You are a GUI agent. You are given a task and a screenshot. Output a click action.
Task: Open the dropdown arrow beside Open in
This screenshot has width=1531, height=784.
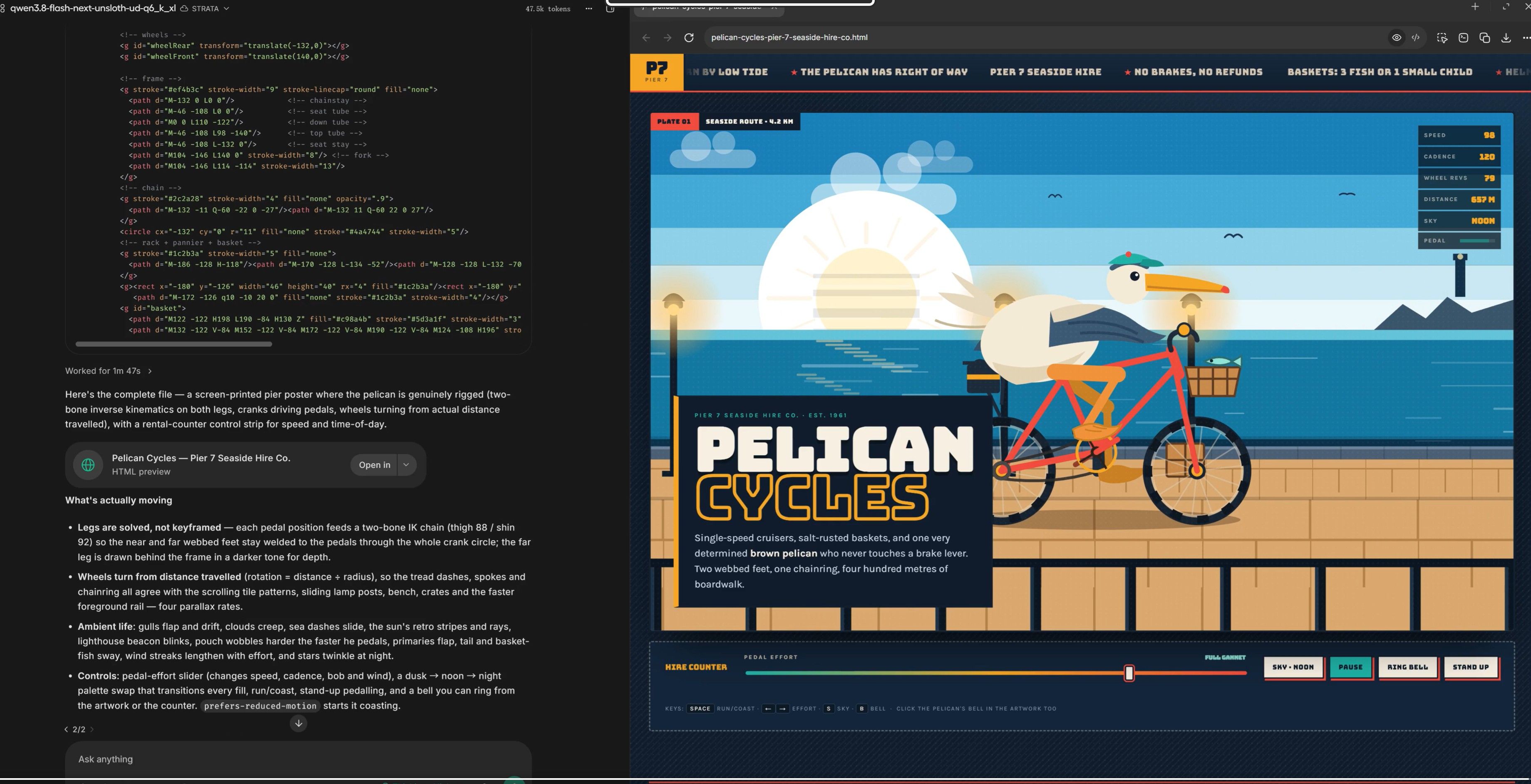(406, 465)
